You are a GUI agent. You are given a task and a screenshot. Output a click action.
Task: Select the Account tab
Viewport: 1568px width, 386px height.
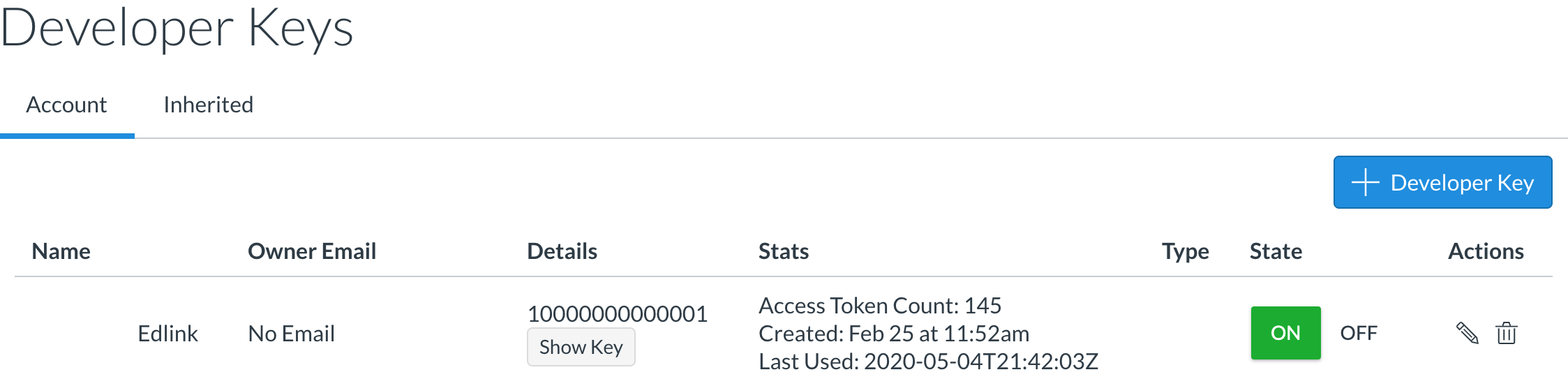click(67, 105)
